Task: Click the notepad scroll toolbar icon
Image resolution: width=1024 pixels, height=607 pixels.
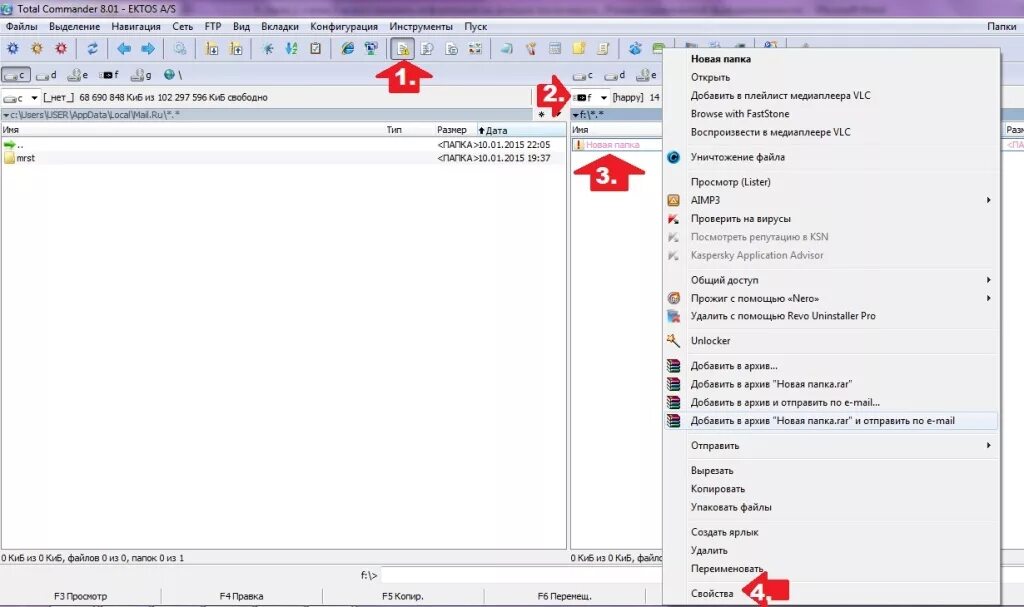Action: (603, 48)
